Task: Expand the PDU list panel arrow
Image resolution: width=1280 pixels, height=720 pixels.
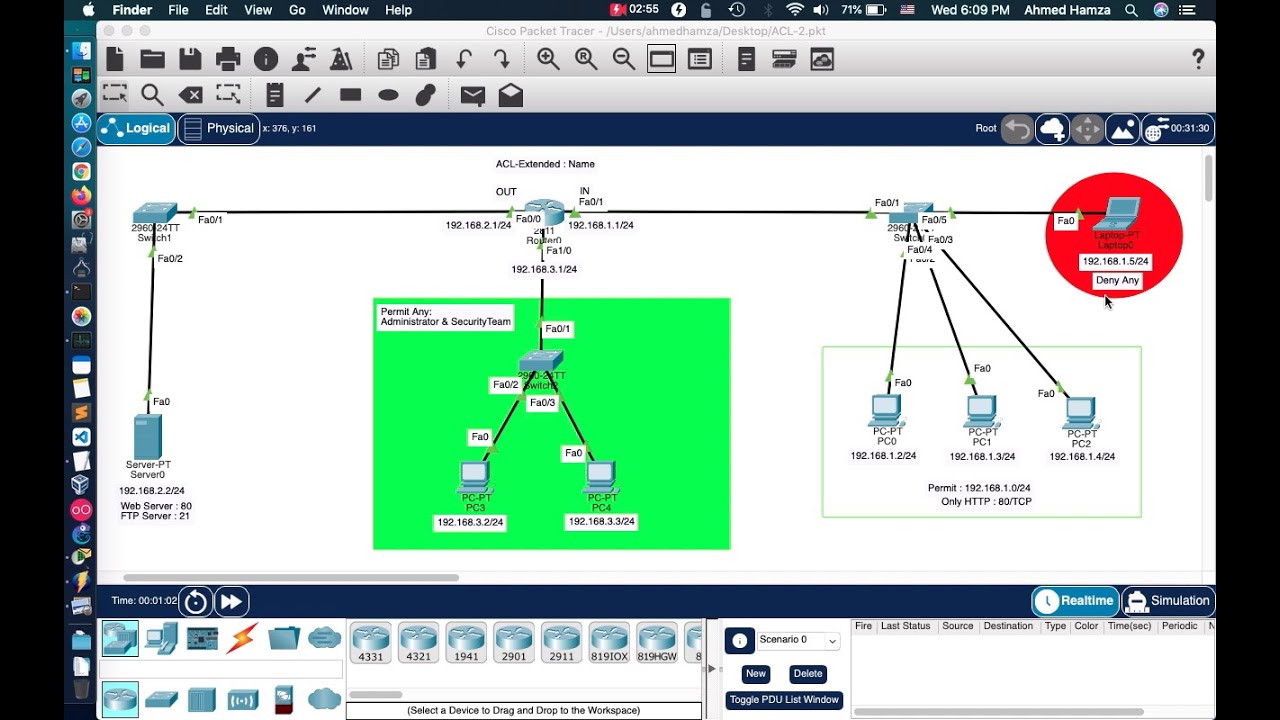Action: coord(712,669)
